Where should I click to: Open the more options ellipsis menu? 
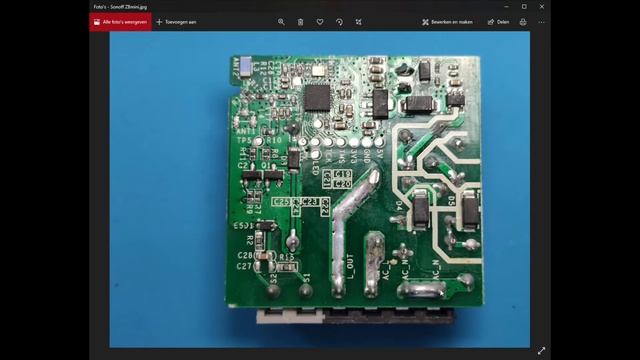[x=541, y=22]
